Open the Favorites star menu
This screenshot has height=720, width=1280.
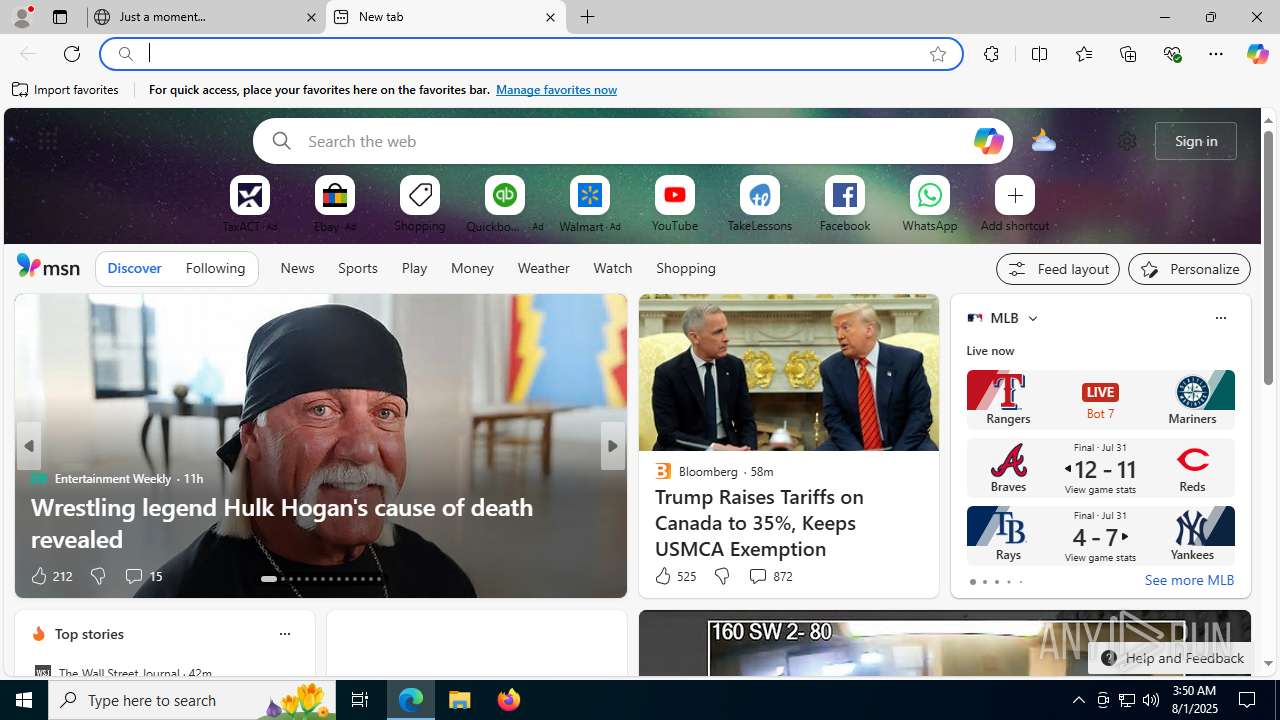(1083, 54)
